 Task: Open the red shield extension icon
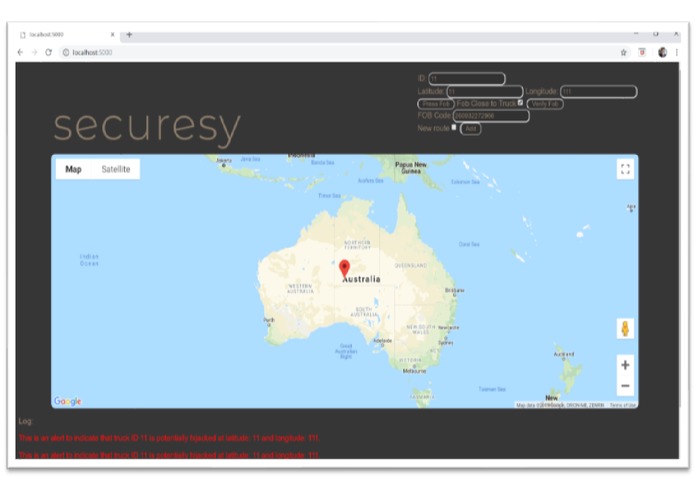(x=642, y=52)
